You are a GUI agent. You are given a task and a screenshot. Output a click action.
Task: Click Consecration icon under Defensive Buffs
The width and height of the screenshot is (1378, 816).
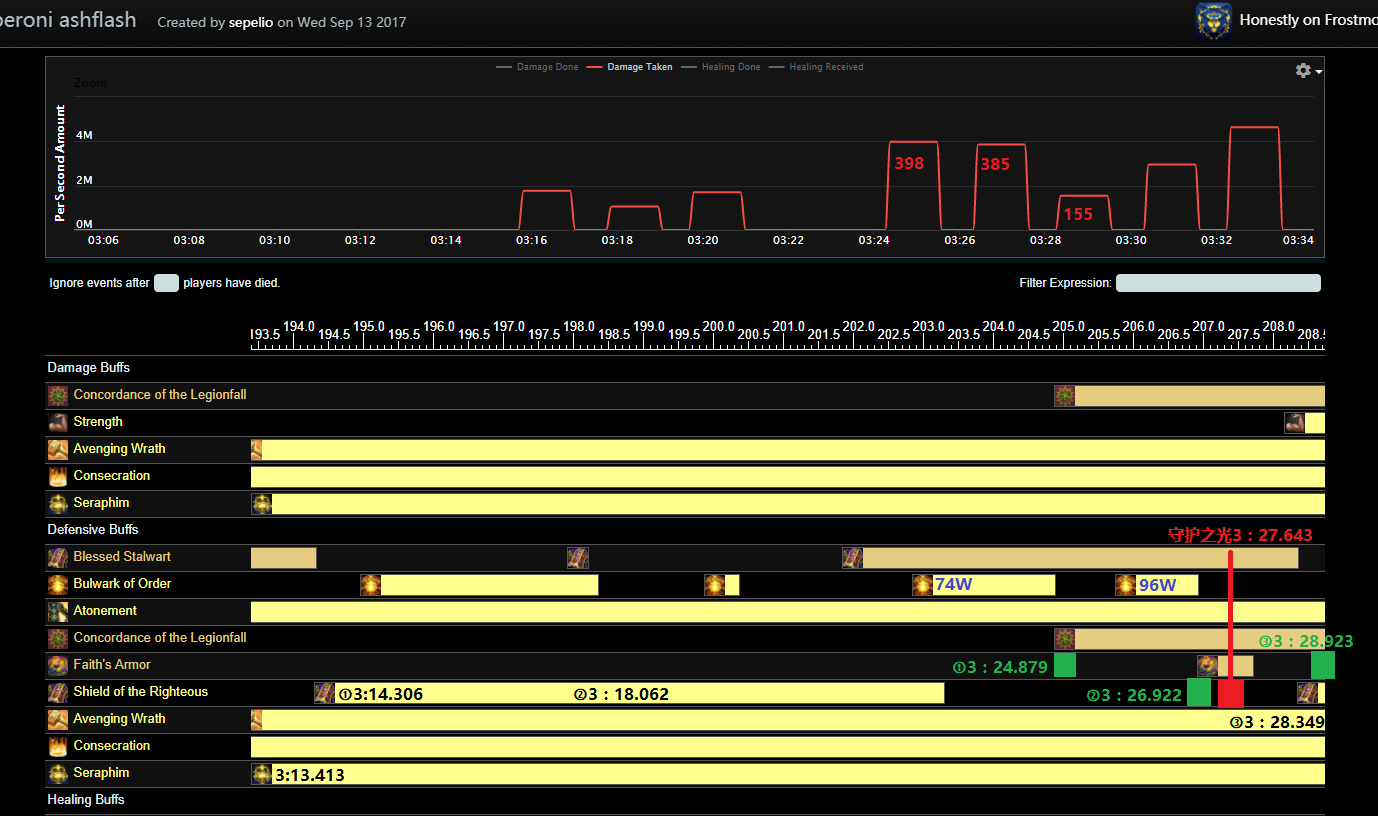click(58, 746)
